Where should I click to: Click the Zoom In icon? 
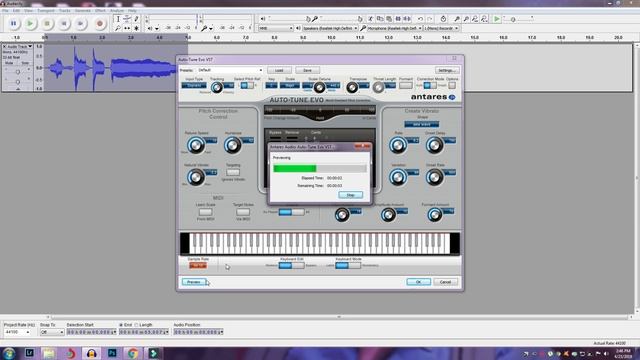[x=457, y=19]
